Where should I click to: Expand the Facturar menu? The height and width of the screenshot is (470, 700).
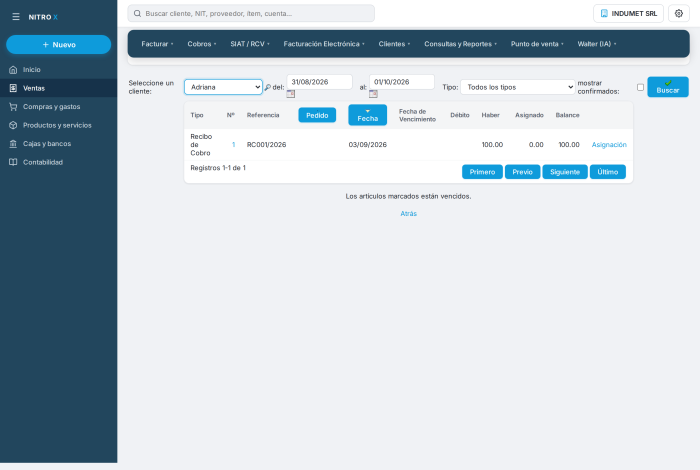[x=157, y=44]
